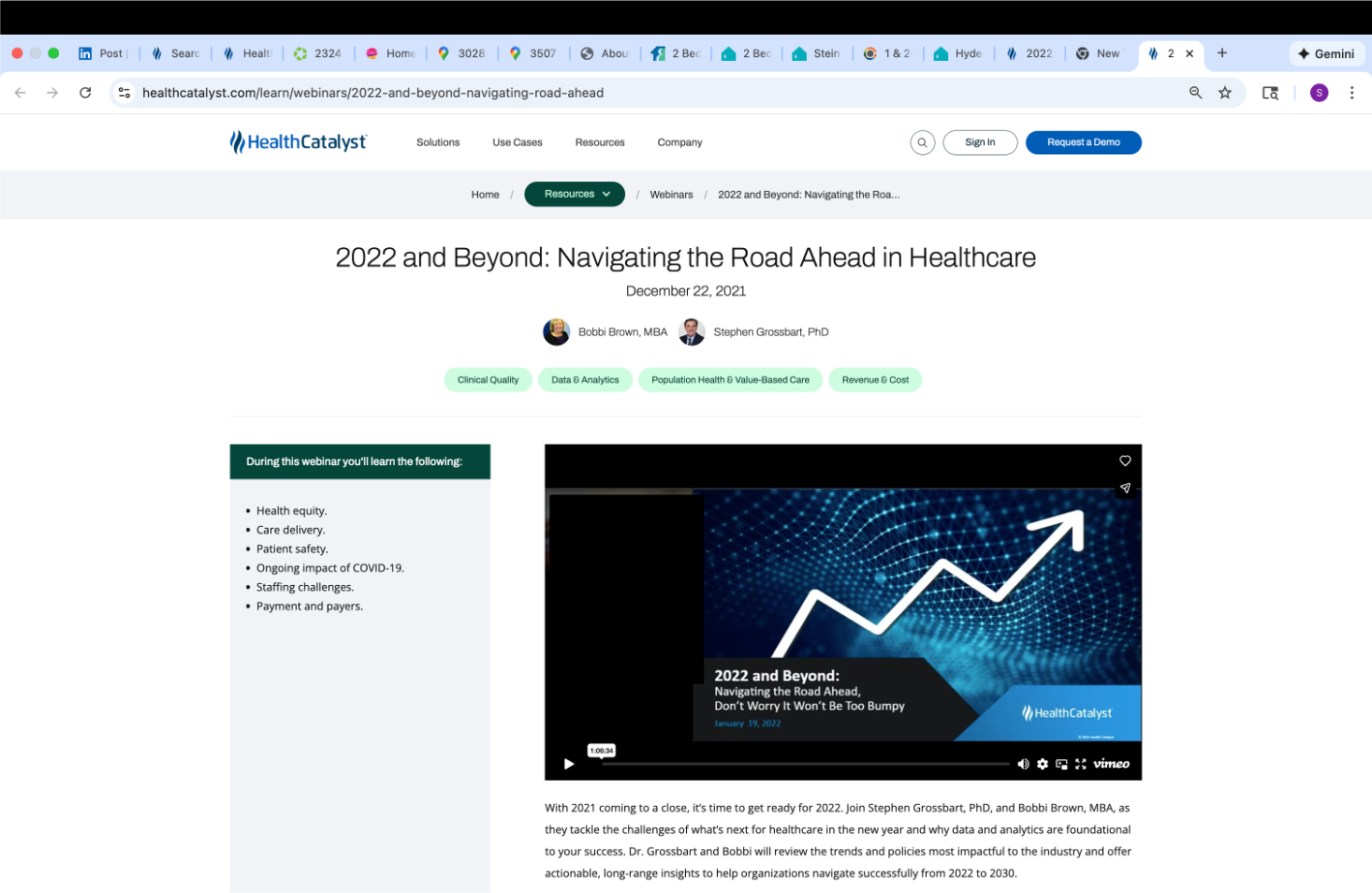The height and width of the screenshot is (893, 1372).
Task: Switch to the Abou tab
Action: (605, 53)
